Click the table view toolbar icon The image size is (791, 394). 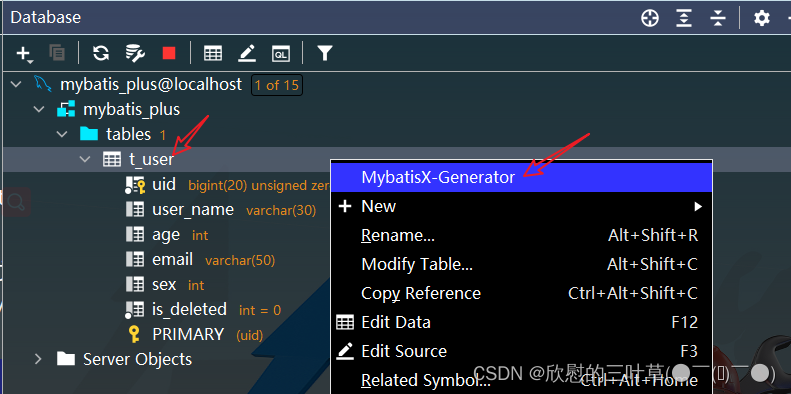213,53
